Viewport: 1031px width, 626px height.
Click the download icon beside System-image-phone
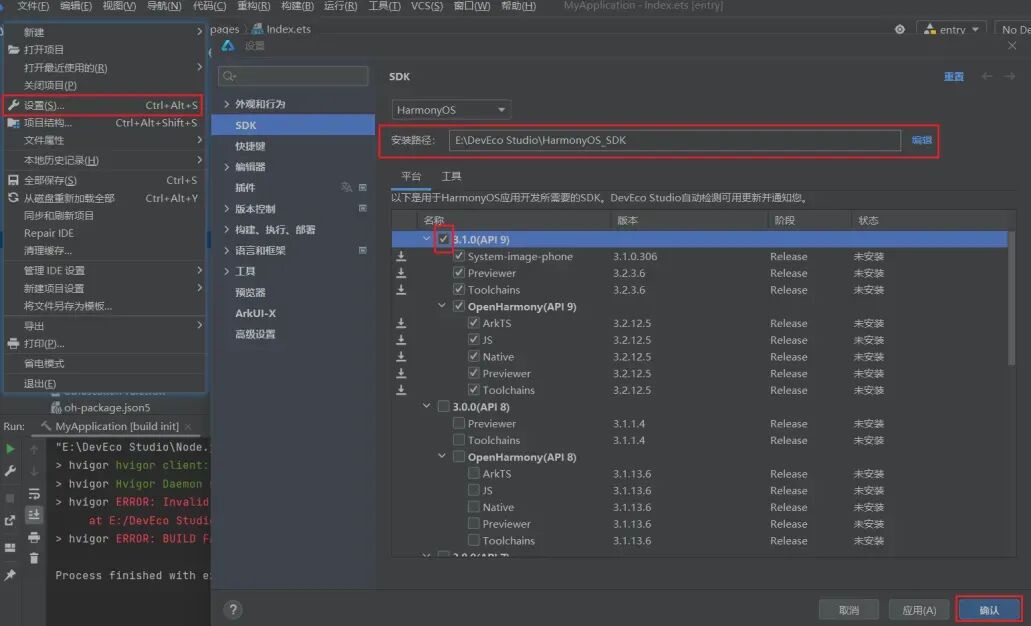pos(401,256)
